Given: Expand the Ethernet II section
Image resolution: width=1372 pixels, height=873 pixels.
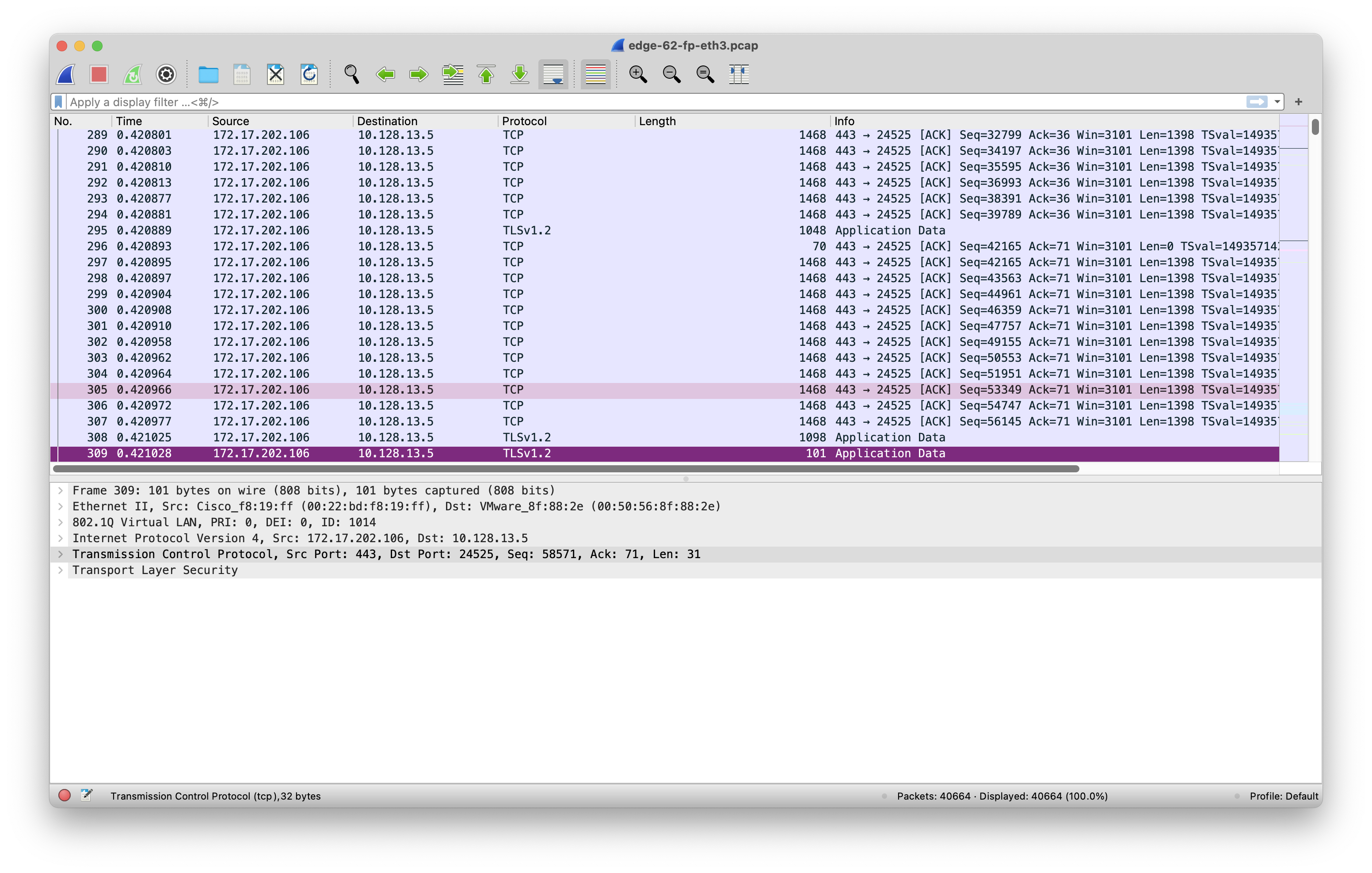Looking at the screenshot, I should pyautogui.click(x=61, y=506).
